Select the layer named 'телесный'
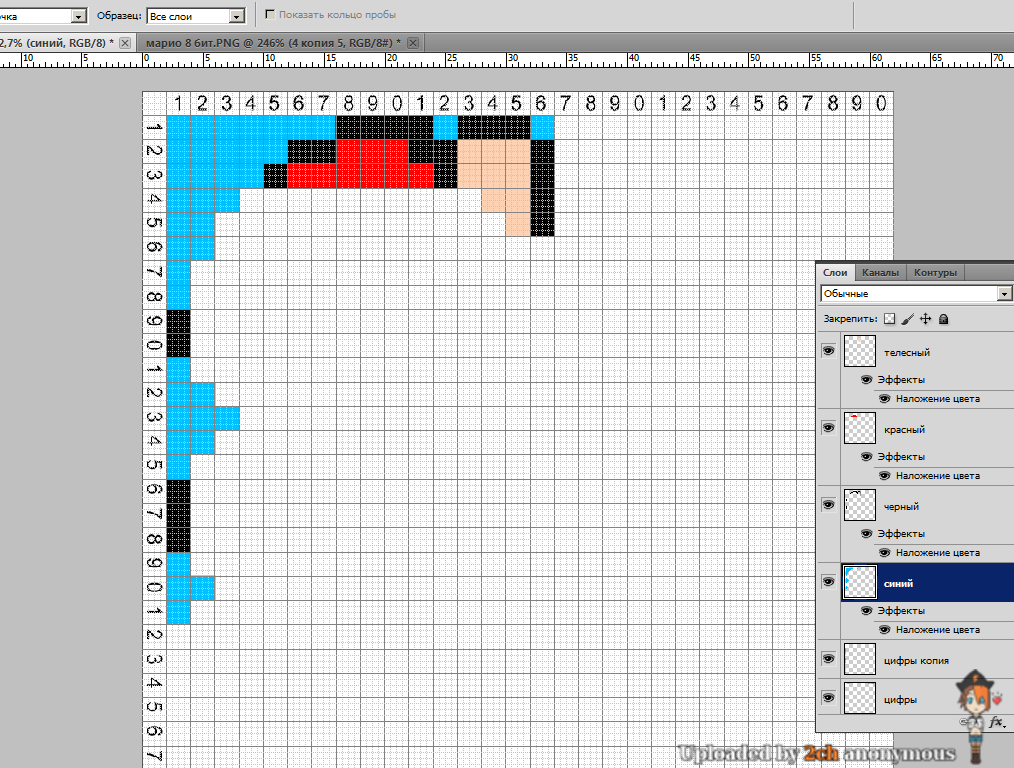Image resolution: width=1014 pixels, height=768 pixels. (907, 352)
